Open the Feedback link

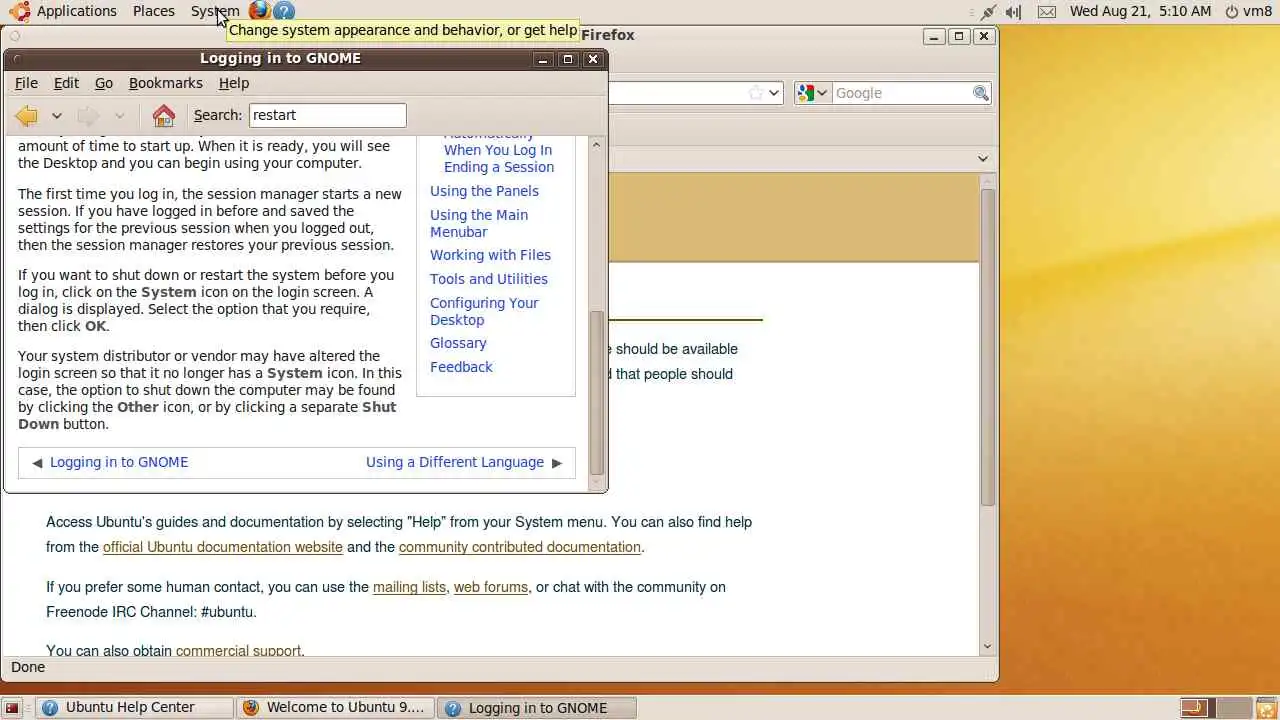click(x=461, y=367)
